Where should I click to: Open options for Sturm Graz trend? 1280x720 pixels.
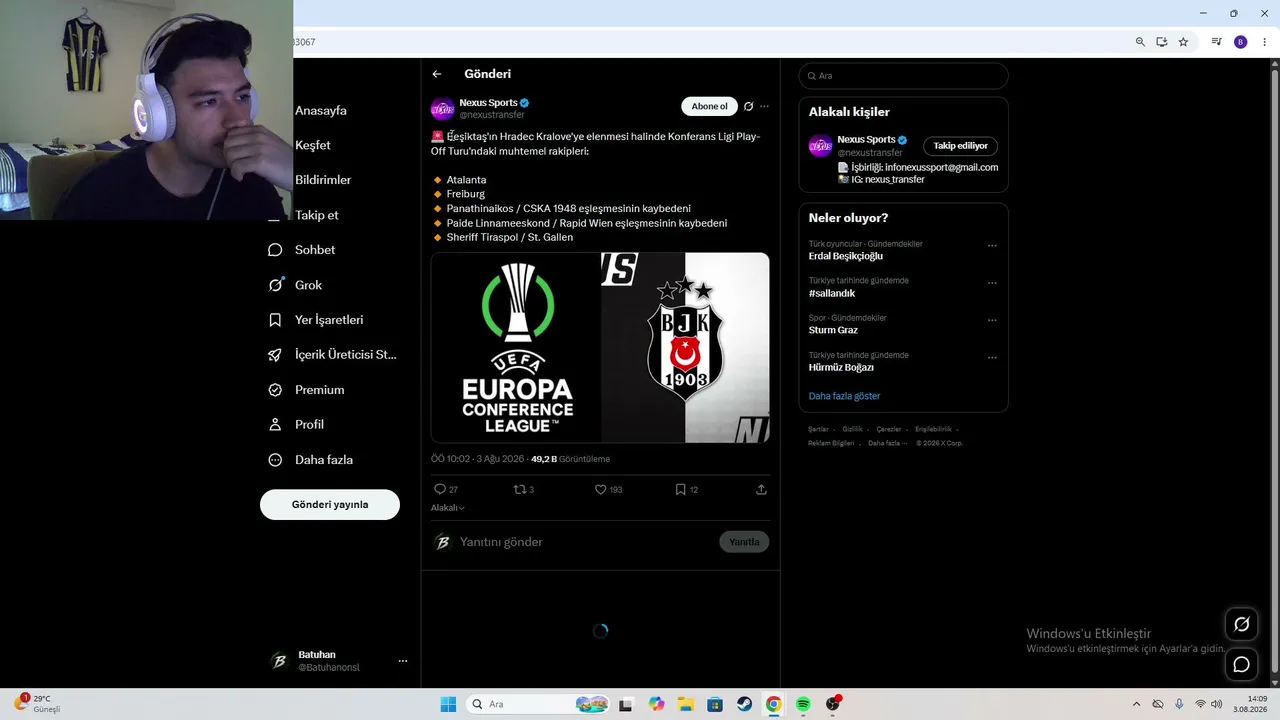point(992,320)
